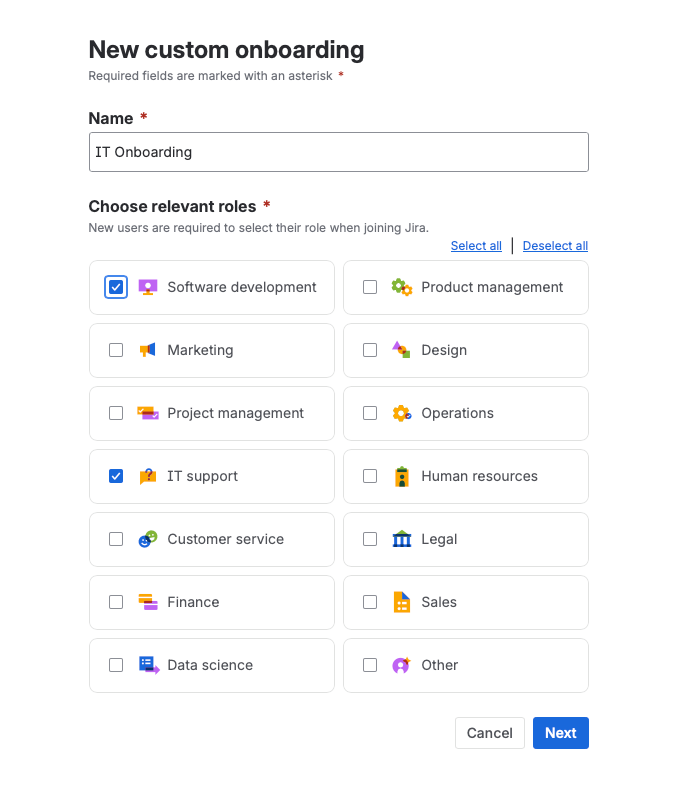Check the Finance role checkbox

coord(116,602)
